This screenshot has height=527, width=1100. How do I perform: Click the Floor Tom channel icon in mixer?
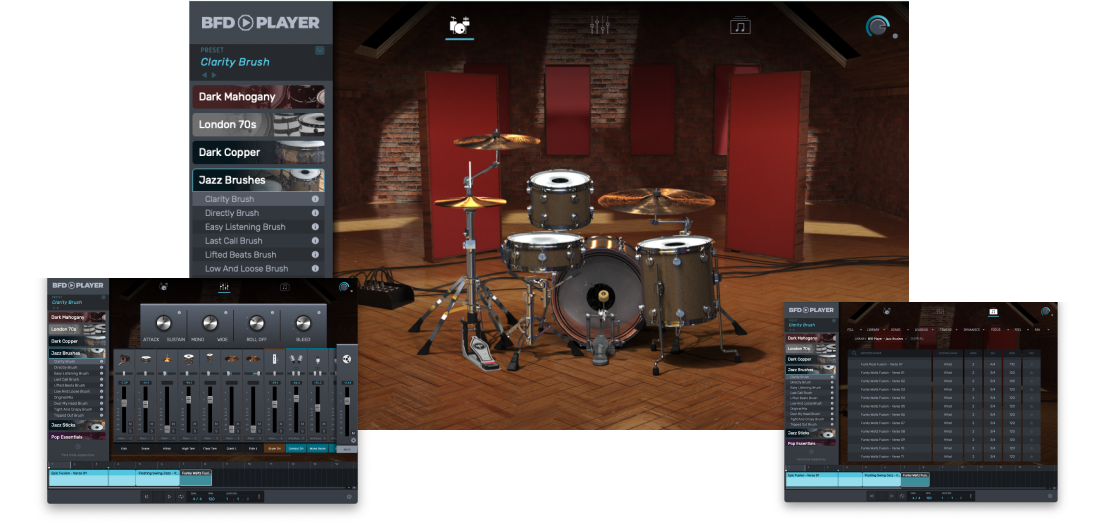[210, 358]
